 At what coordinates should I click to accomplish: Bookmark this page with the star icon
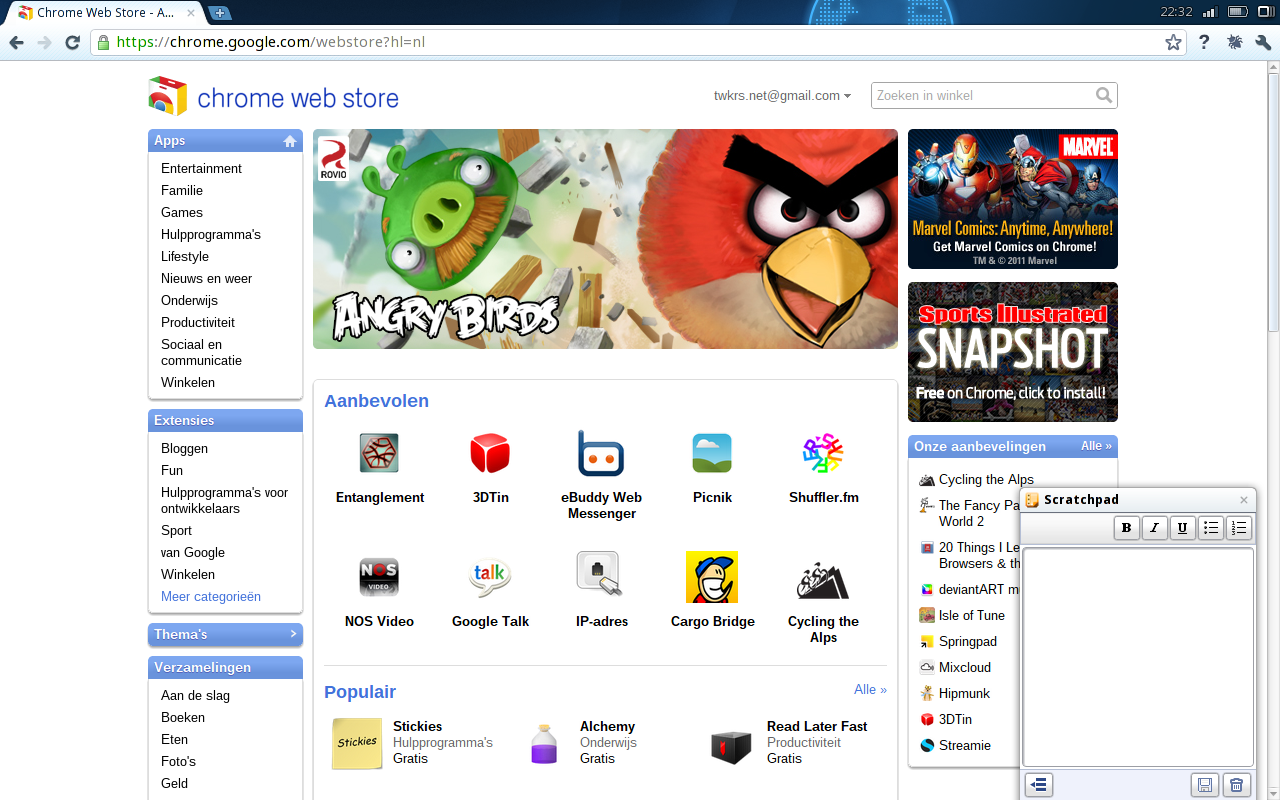tap(1174, 42)
